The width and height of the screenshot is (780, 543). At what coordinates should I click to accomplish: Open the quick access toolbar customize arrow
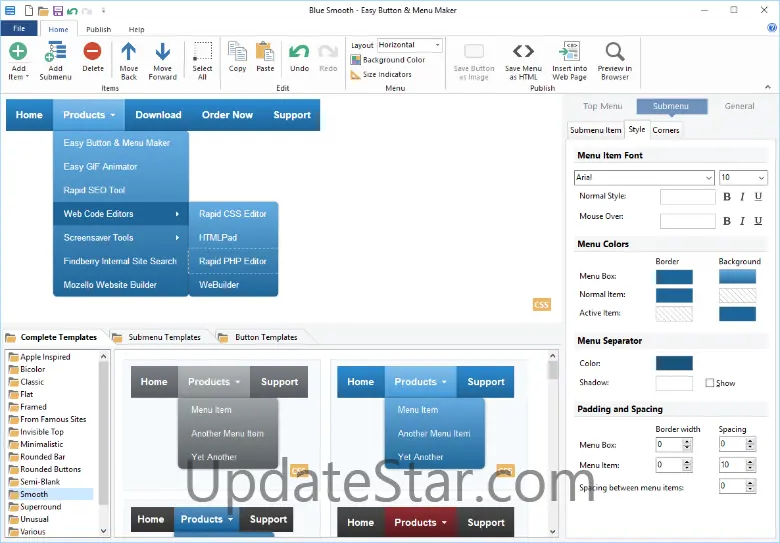pos(103,10)
